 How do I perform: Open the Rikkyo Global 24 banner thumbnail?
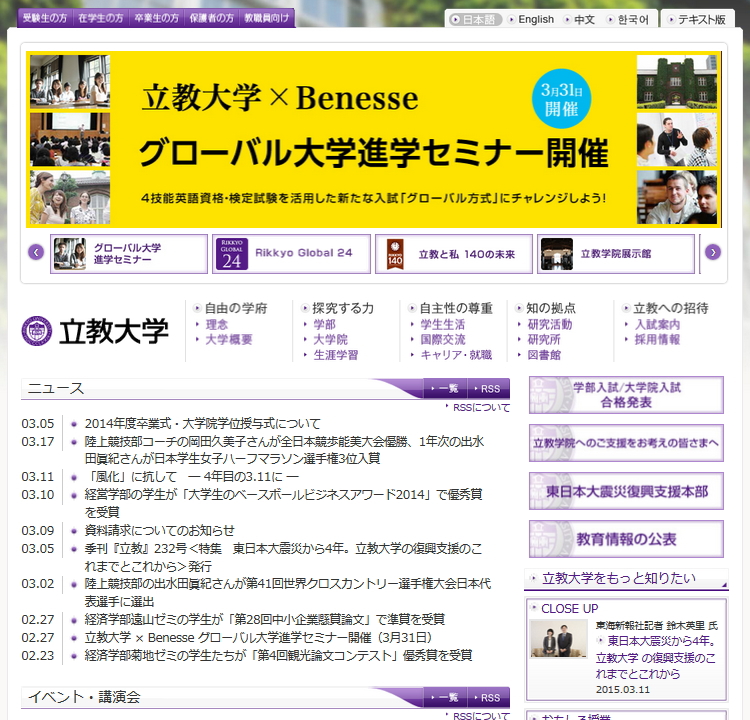(291, 254)
